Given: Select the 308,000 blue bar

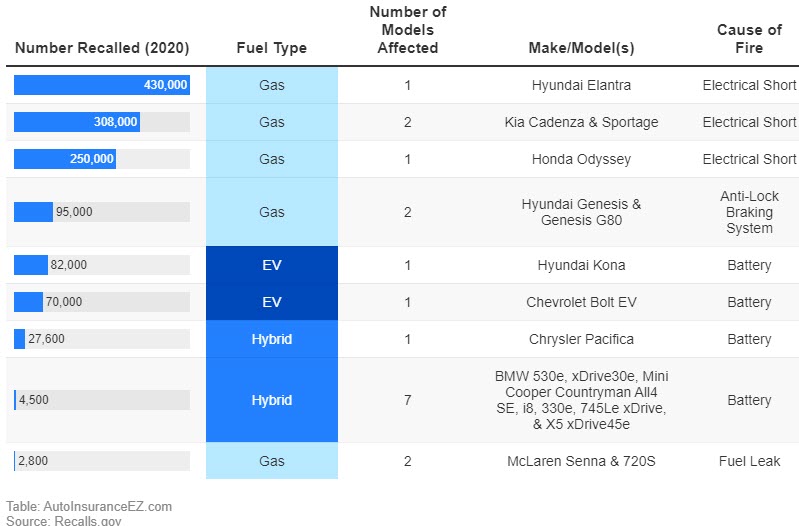Looking at the screenshot, I should [76, 122].
